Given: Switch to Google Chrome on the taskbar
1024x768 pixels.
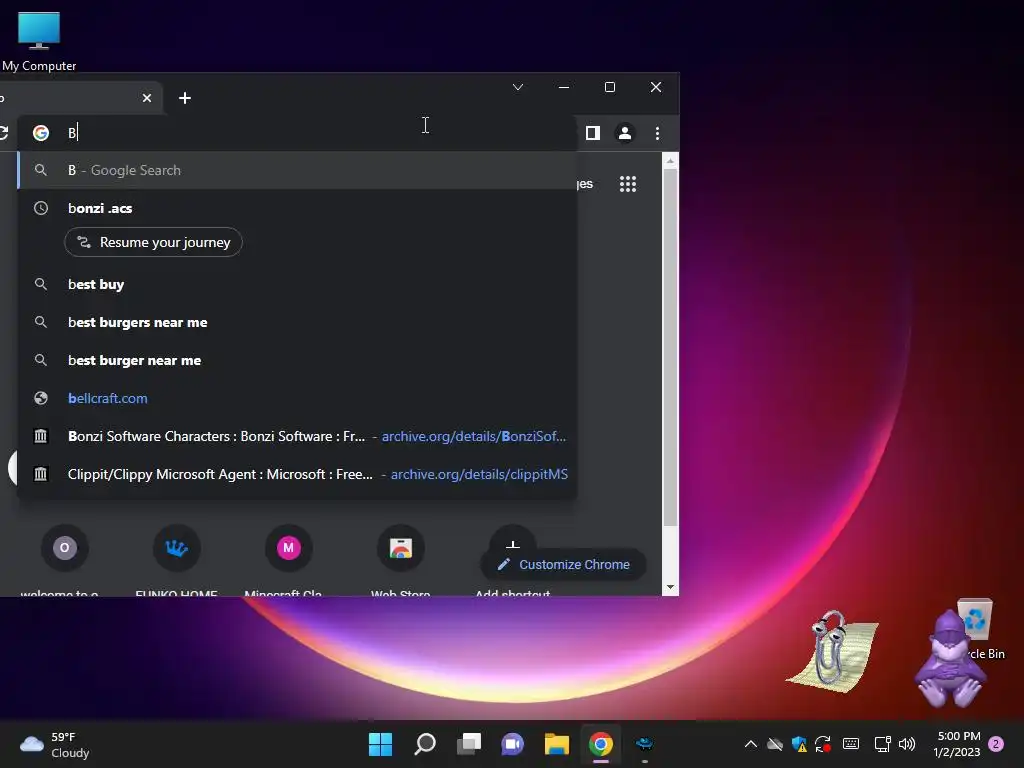Looking at the screenshot, I should point(601,744).
